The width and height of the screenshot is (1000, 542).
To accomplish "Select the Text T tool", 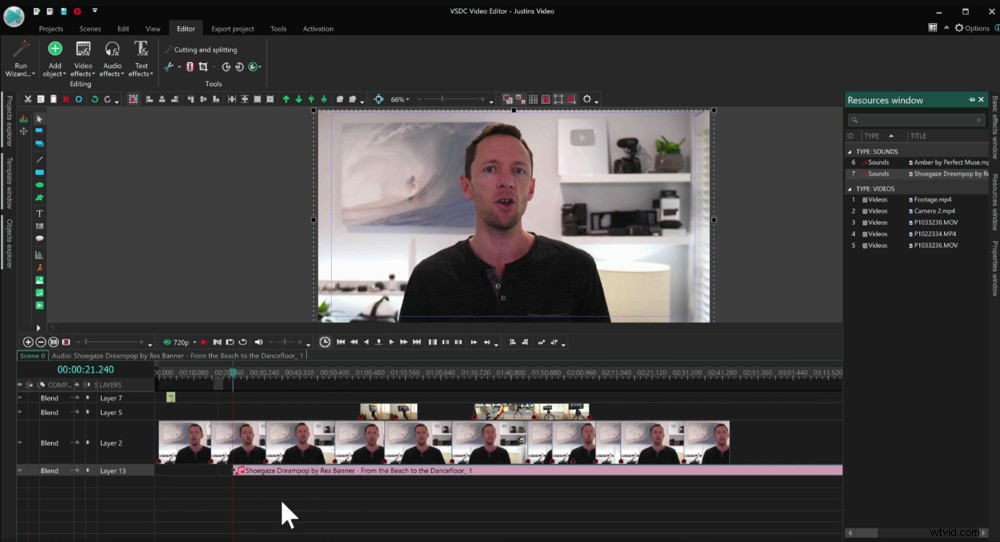I will pos(39,214).
